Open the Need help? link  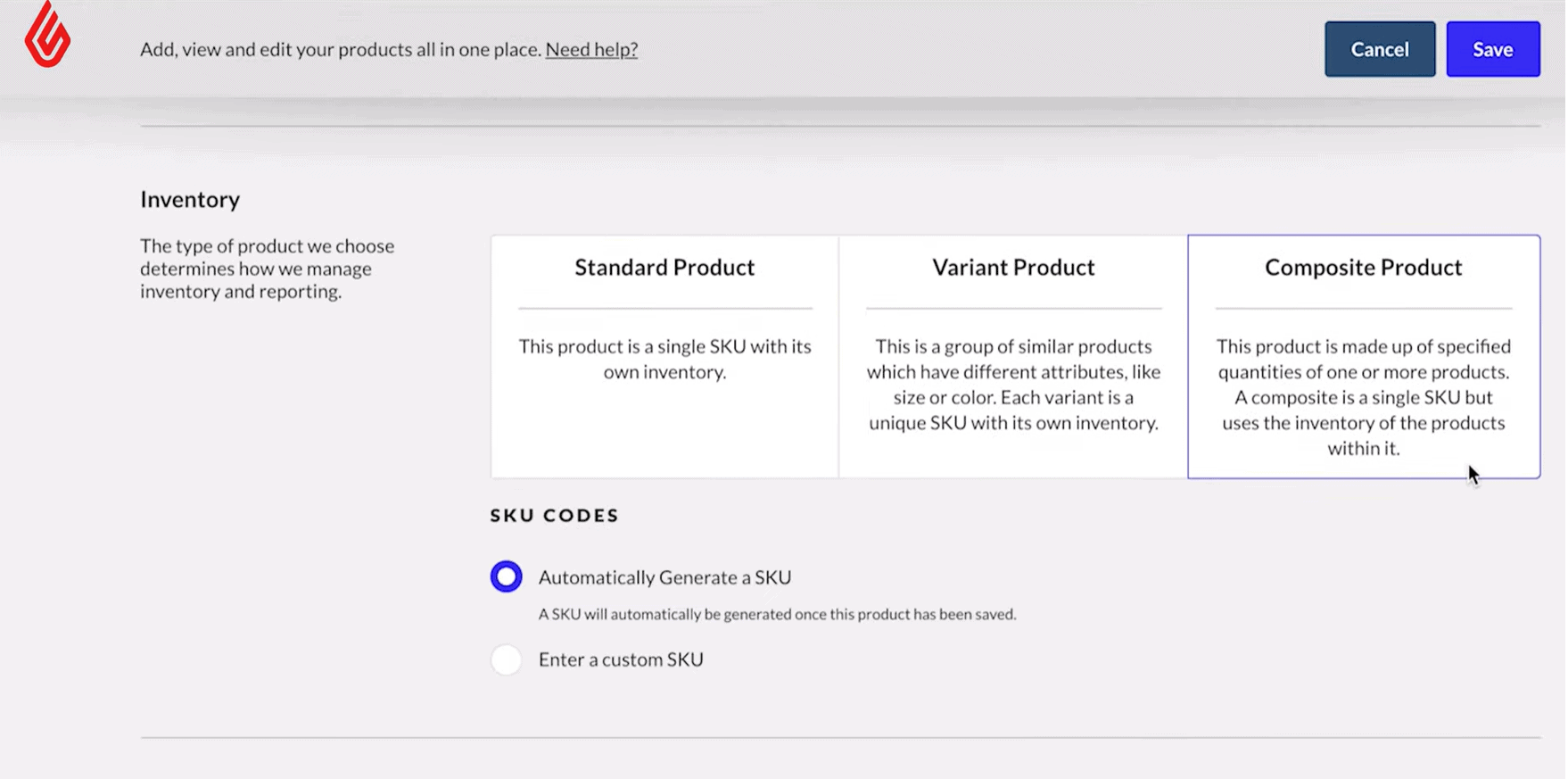(x=590, y=49)
